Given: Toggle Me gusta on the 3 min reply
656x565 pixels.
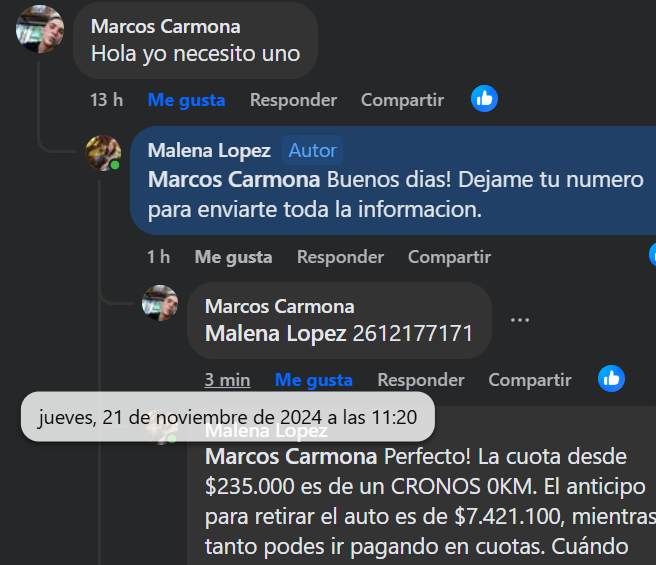Looking at the screenshot, I should click(314, 380).
